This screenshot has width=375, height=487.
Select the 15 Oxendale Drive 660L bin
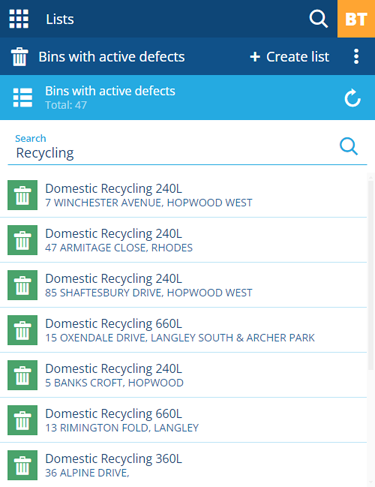point(183,330)
